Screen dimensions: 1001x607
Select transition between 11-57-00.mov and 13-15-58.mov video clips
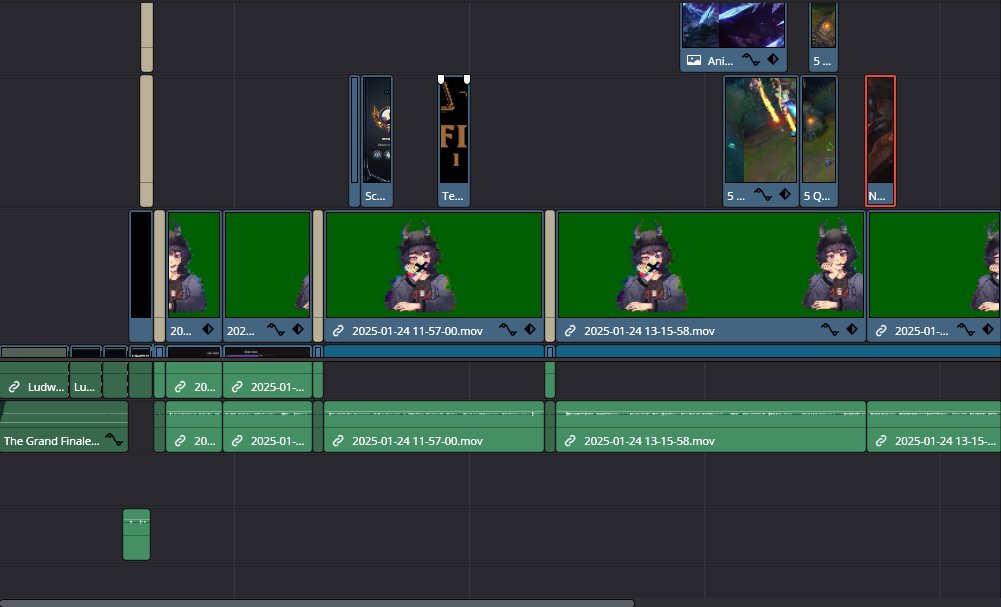[x=550, y=276]
